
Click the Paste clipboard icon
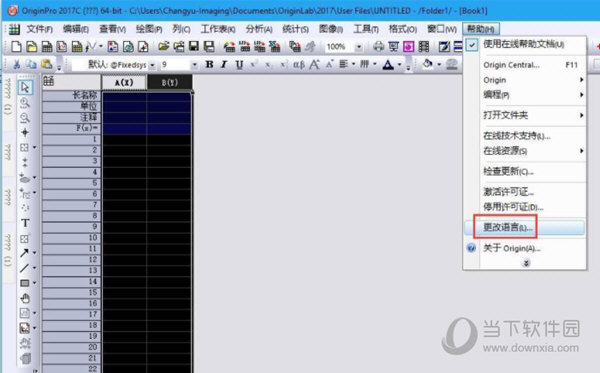[x=46, y=64]
